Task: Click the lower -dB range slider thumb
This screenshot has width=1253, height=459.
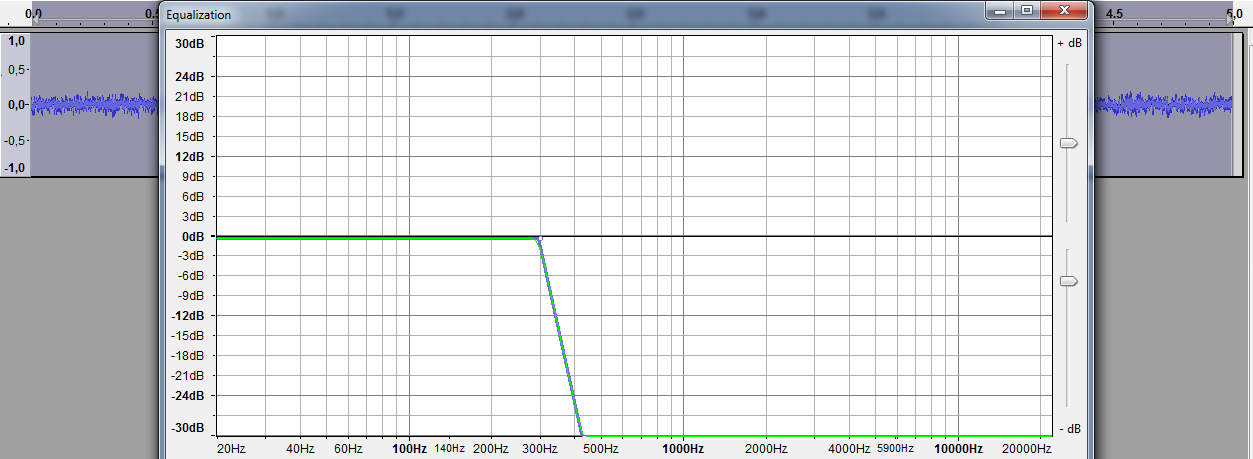Action: tap(1068, 282)
